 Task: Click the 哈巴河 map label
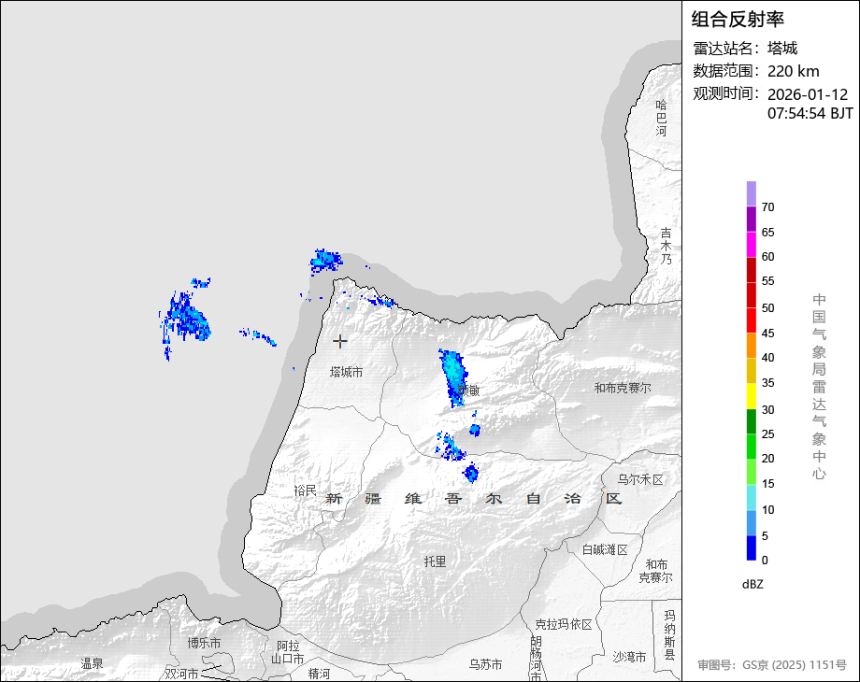662,117
